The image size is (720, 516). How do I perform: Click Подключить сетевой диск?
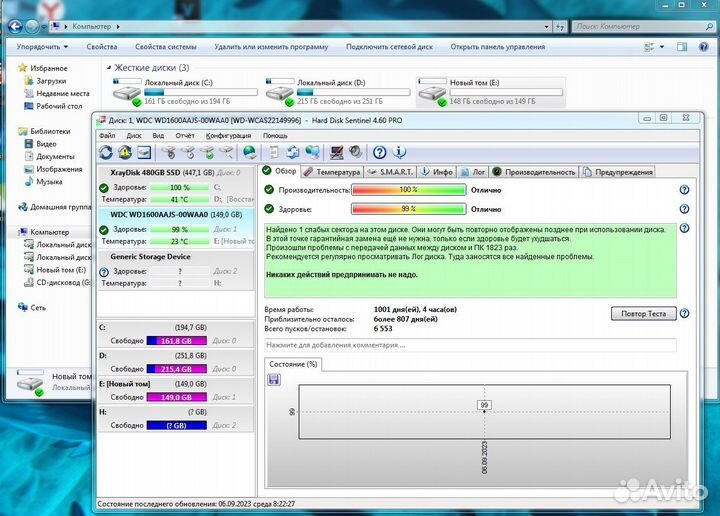[389, 47]
